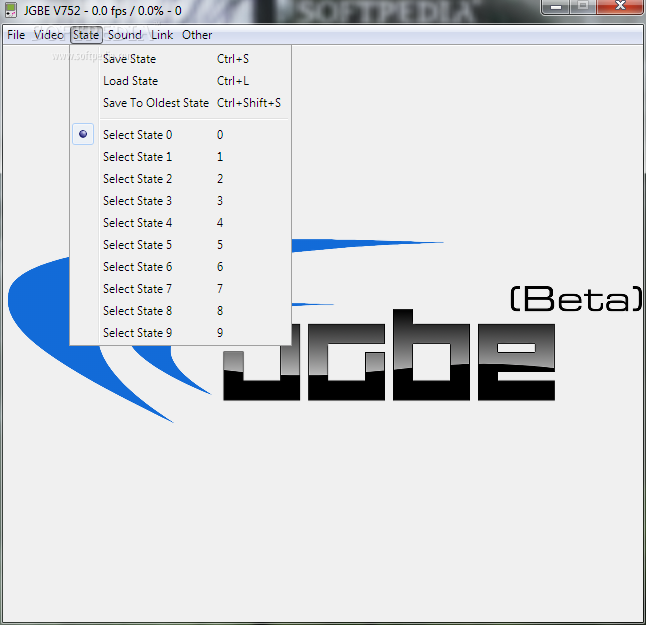Choose Load State from the menu
Image resolution: width=646 pixels, height=625 pixels.
coord(180,81)
